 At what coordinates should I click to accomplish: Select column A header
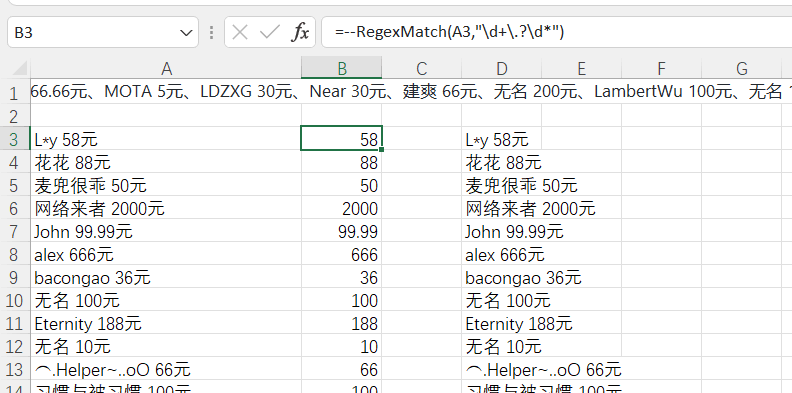pyautogui.click(x=166, y=68)
